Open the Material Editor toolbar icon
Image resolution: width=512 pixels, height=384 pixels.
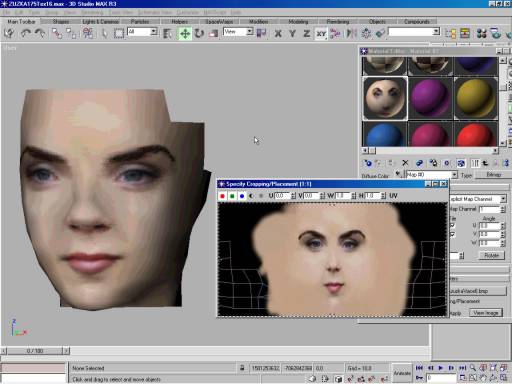[x=481, y=33]
